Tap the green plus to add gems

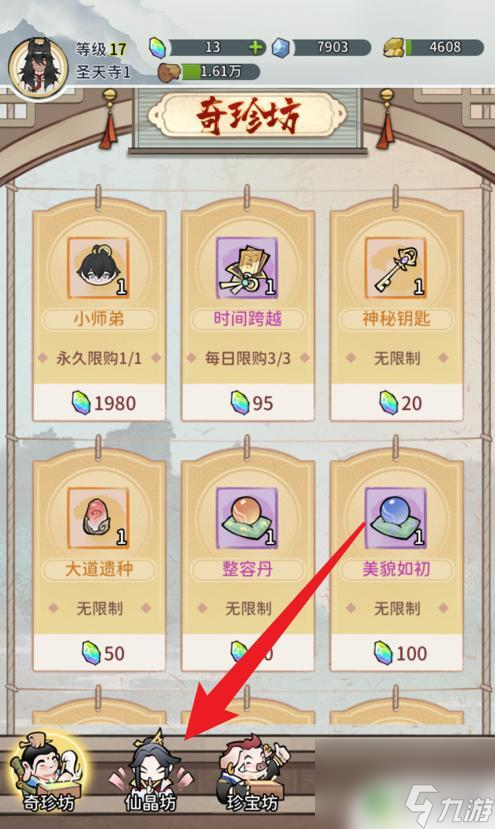coord(256,48)
